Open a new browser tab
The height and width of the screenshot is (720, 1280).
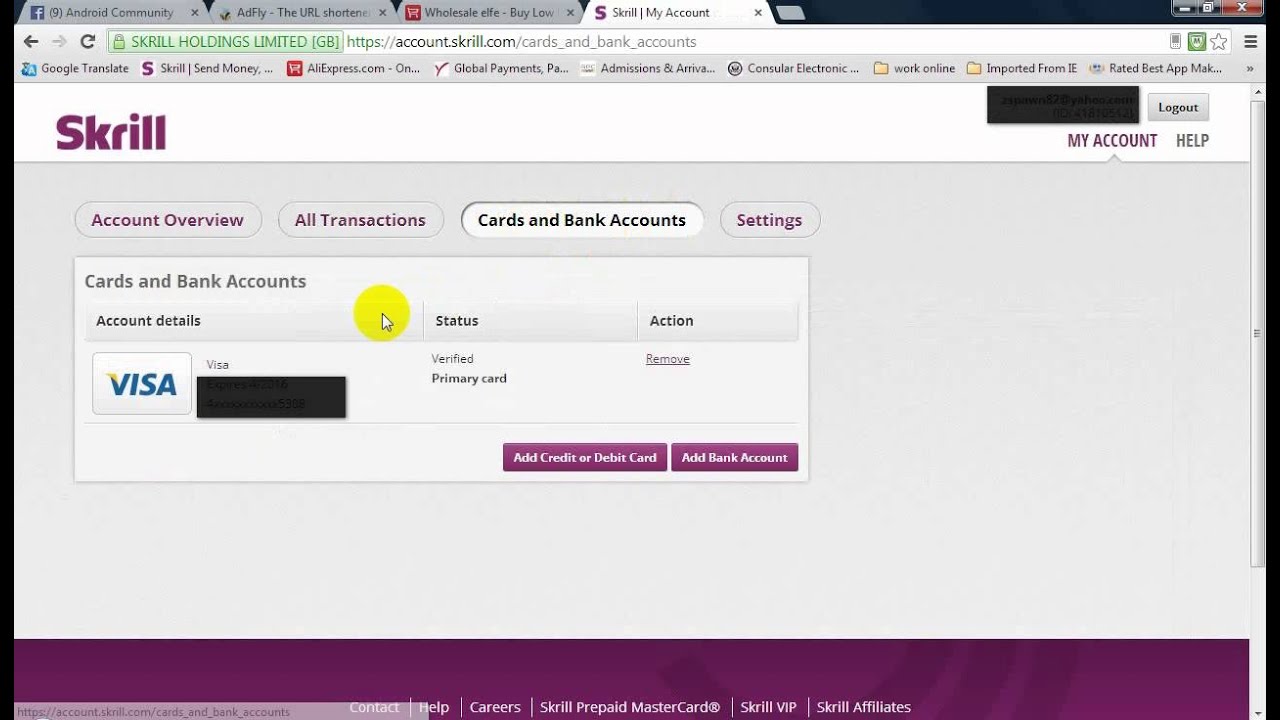790,13
